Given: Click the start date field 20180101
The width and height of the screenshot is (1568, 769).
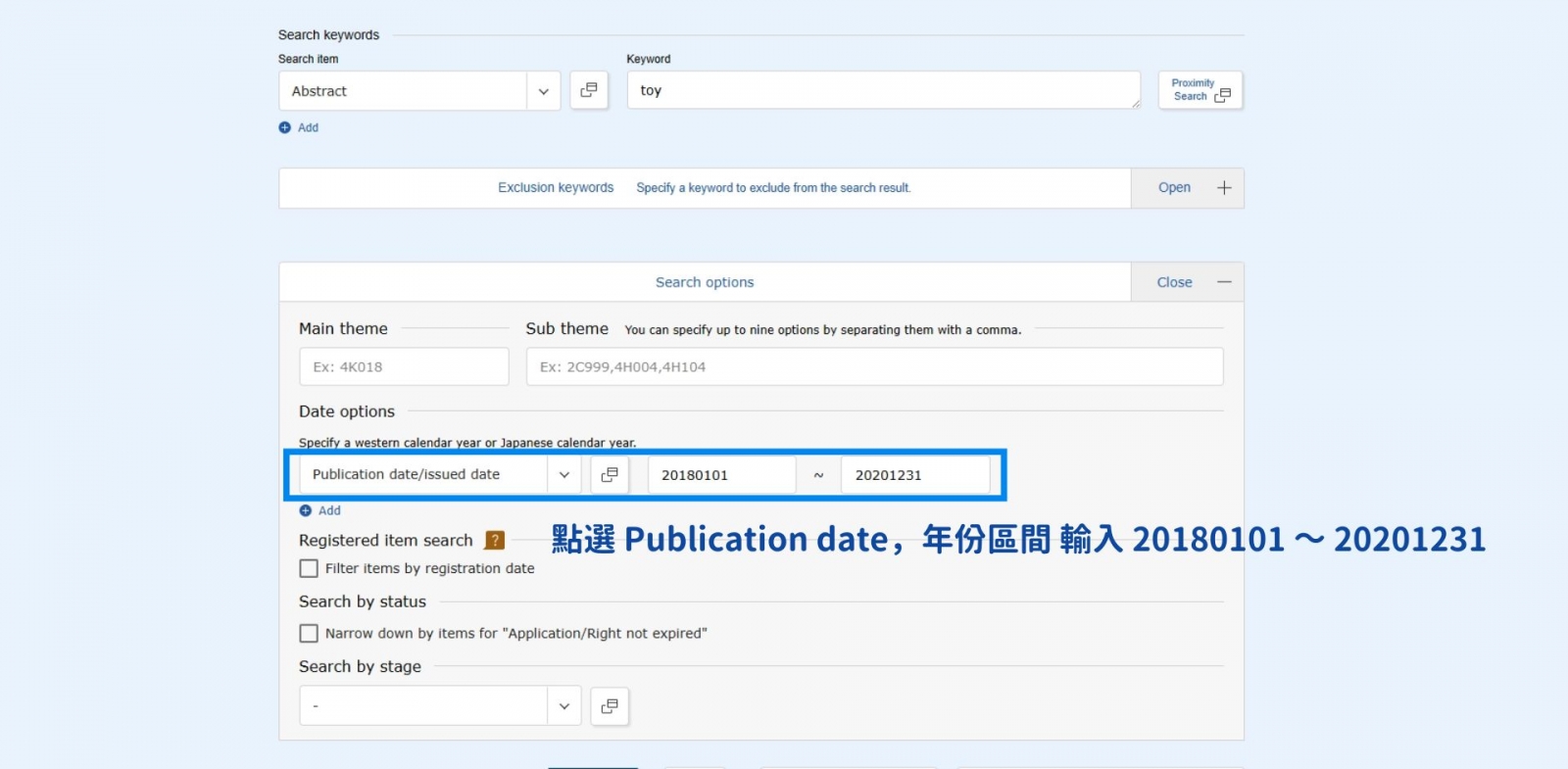Looking at the screenshot, I should coord(721,475).
